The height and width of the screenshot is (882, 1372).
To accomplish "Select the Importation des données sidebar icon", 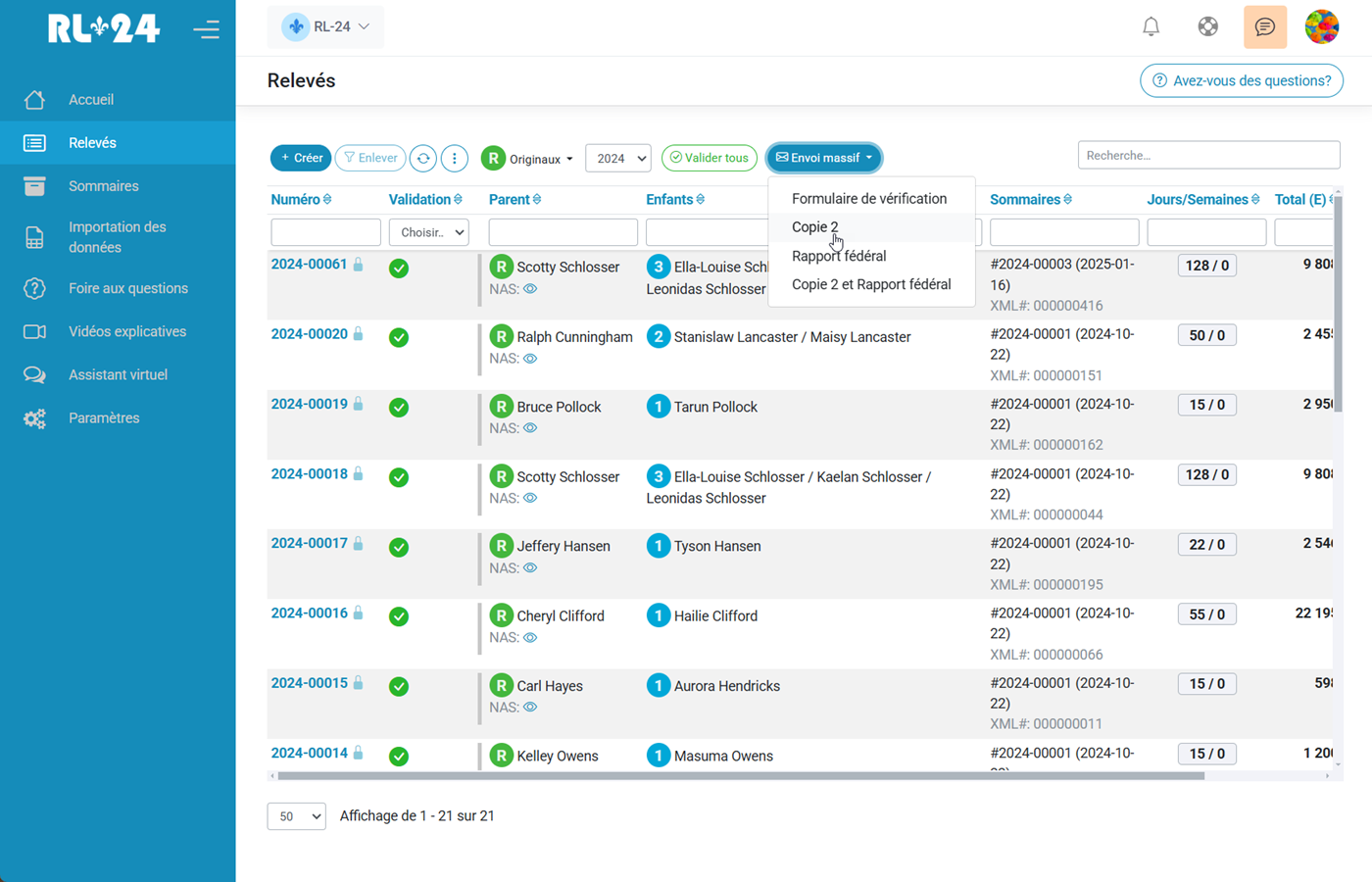I will tap(34, 236).
